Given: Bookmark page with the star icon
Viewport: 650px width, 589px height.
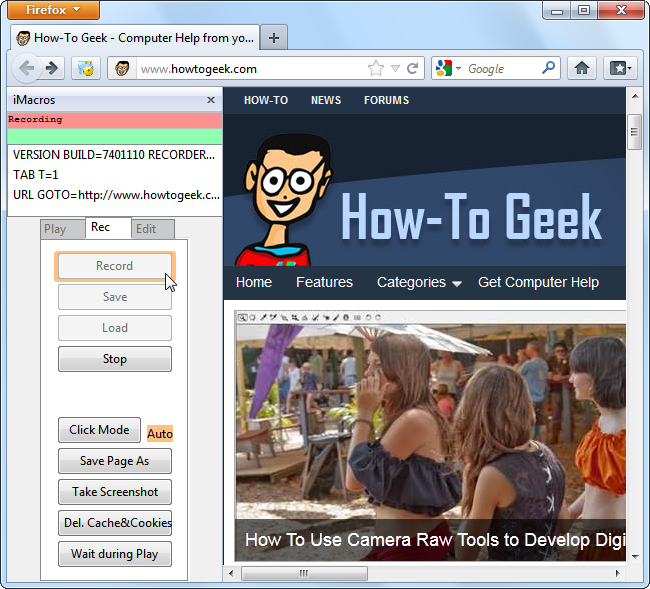Looking at the screenshot, I should coord(376,68).
